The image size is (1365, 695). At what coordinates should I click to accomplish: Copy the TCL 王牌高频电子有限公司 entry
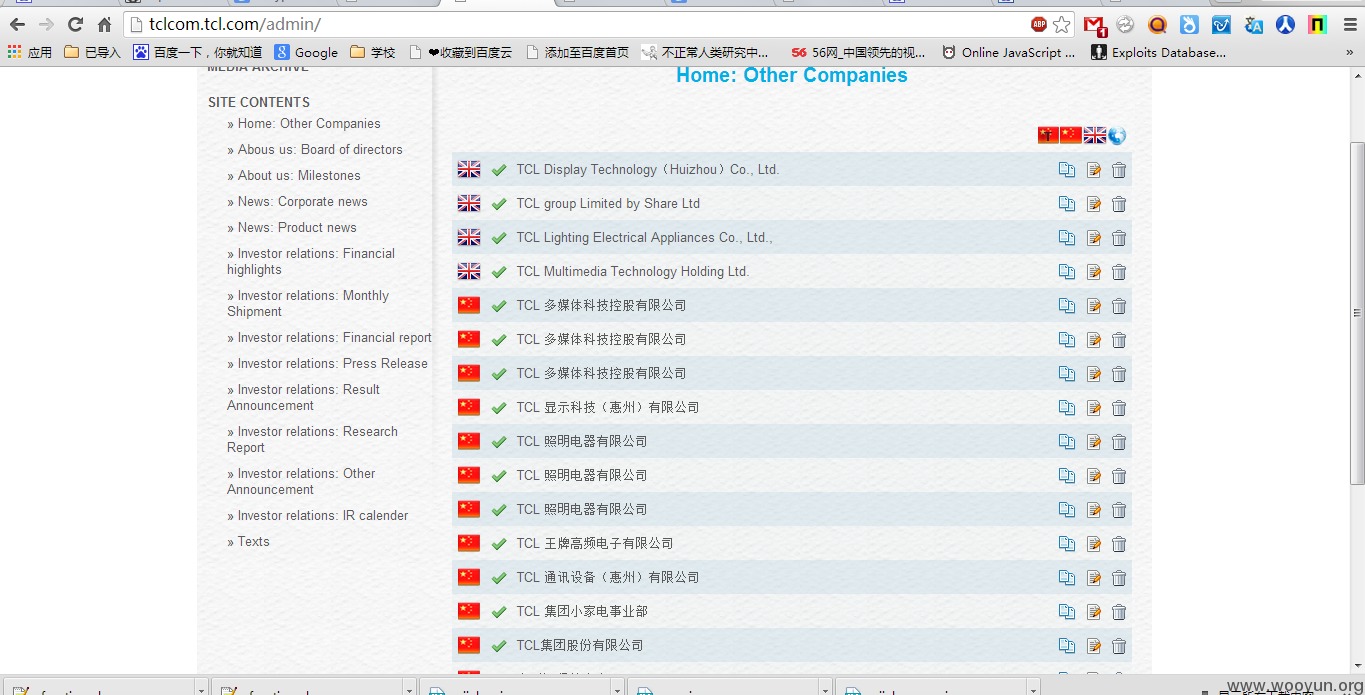pos(1067,544)
